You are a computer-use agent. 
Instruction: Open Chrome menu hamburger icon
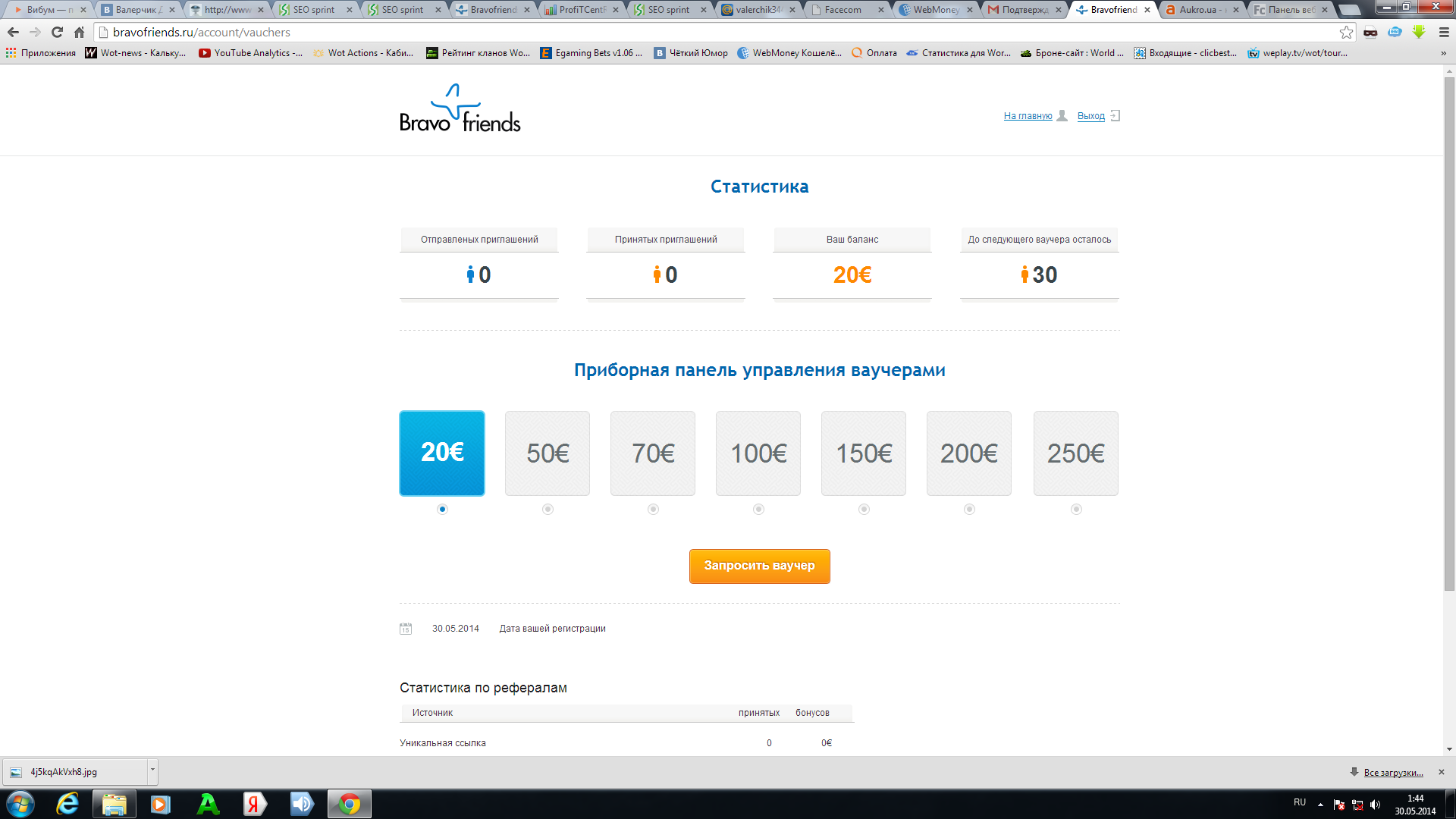(1444, 33)
